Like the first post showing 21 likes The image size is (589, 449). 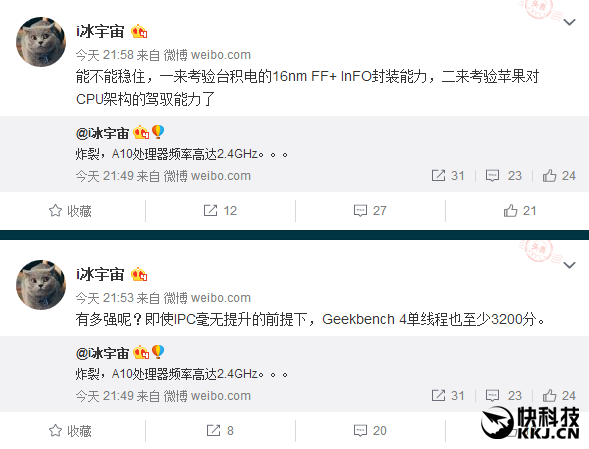(520, 211)
